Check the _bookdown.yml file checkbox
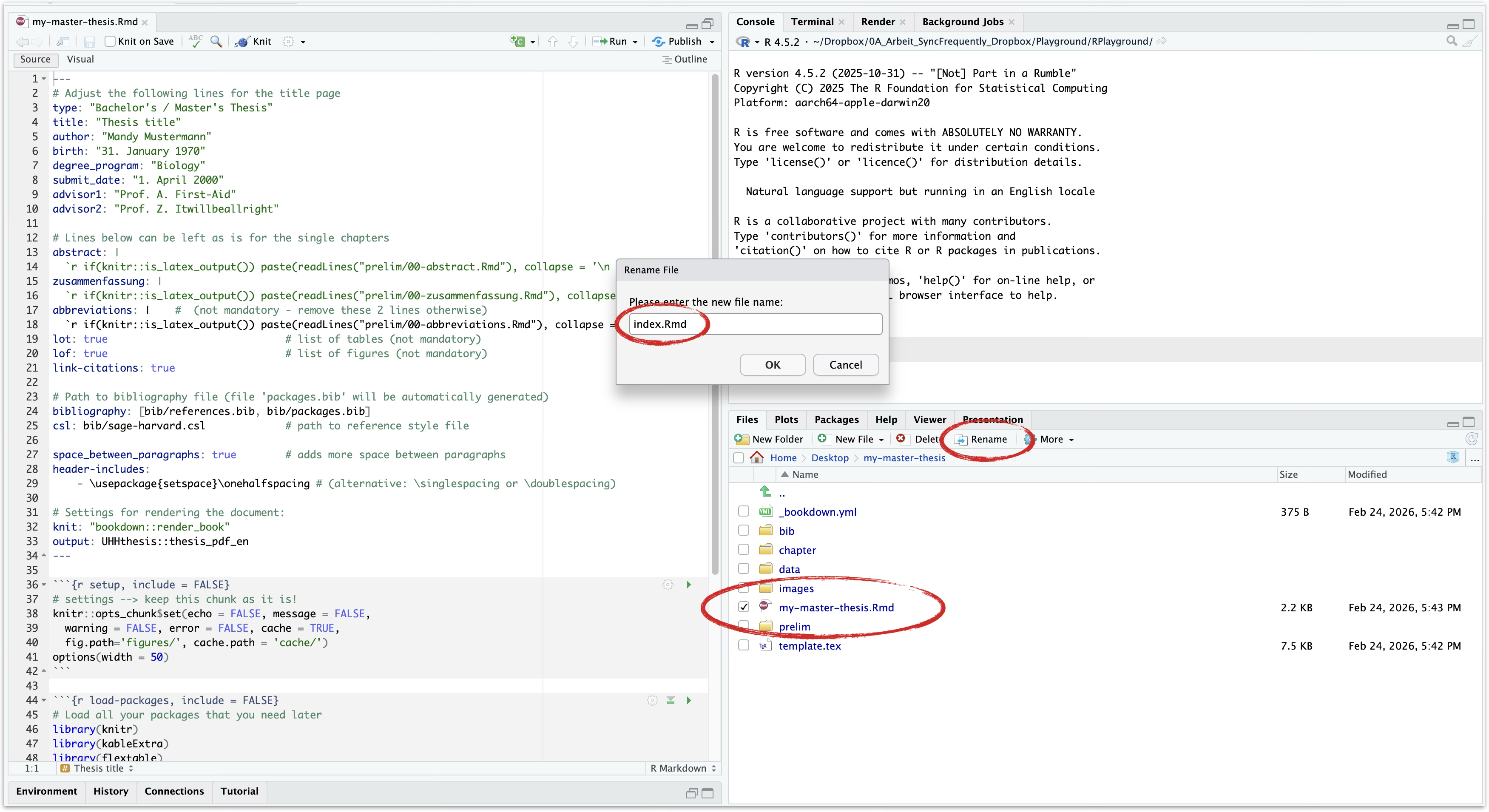 click(744, 511)
